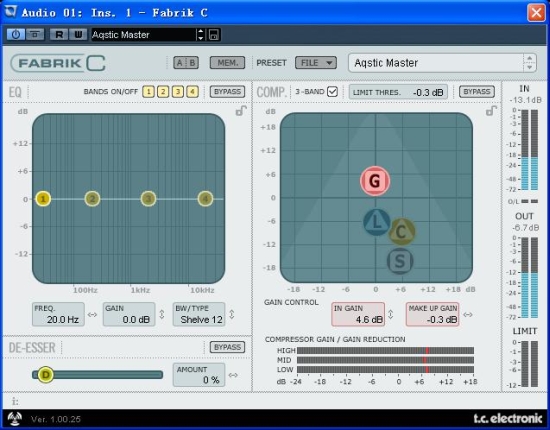Click vertical arrows beside EQ GAIN
The width and height of the screenshot is (550, 430).
[x=162, y=314]
